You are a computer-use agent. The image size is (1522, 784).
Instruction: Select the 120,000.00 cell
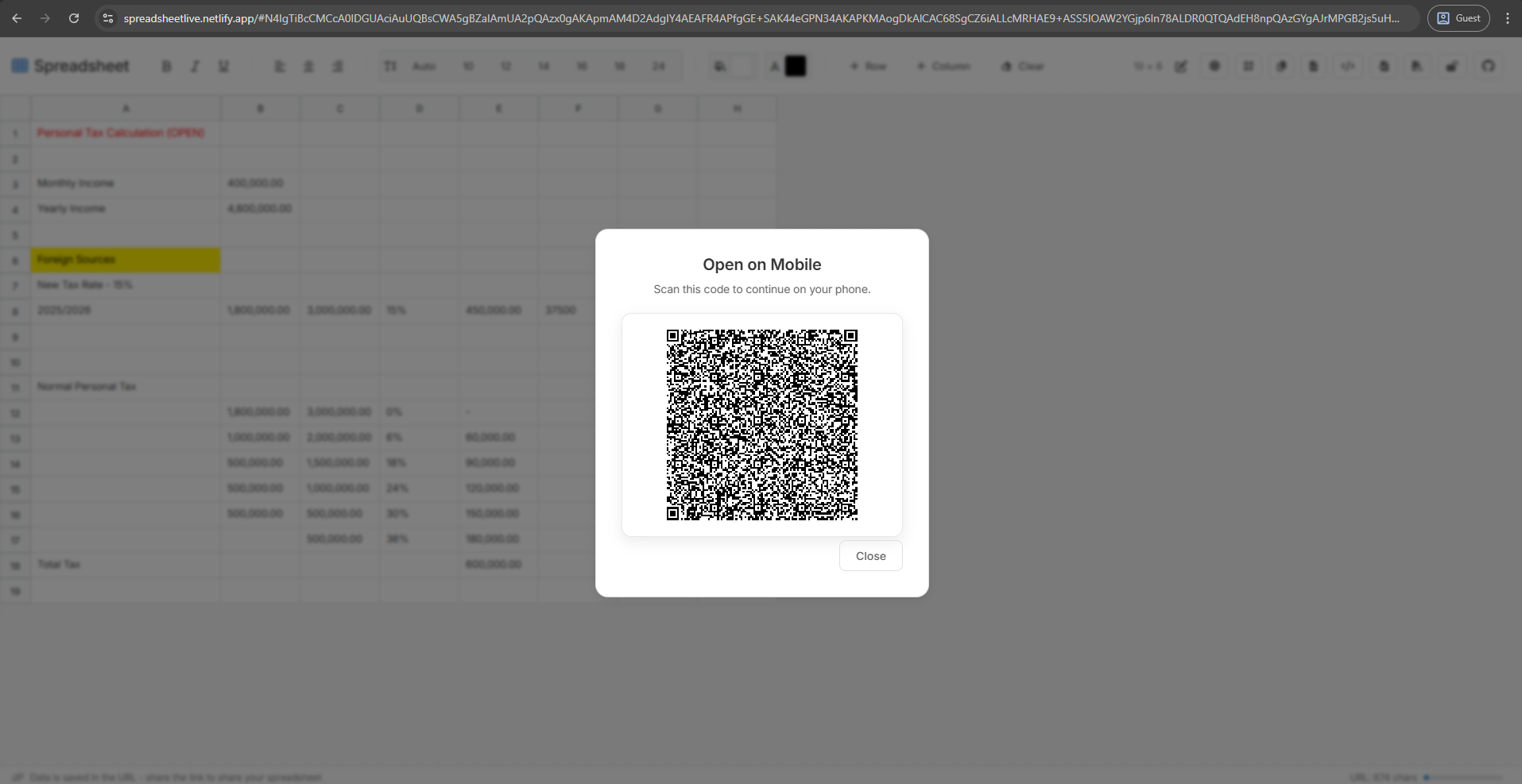498,489
